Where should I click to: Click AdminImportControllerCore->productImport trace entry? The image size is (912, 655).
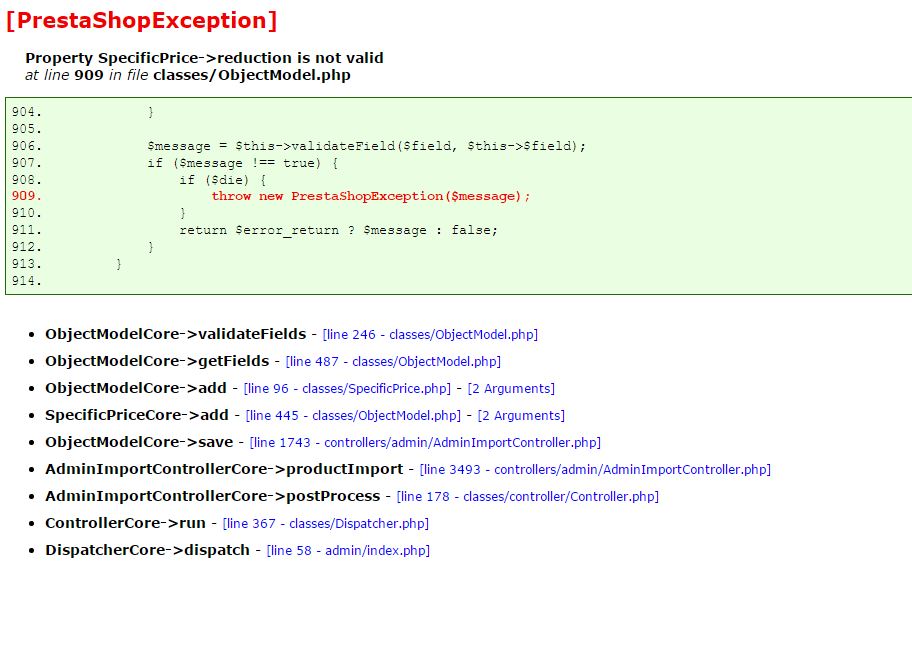click(224, 469)
